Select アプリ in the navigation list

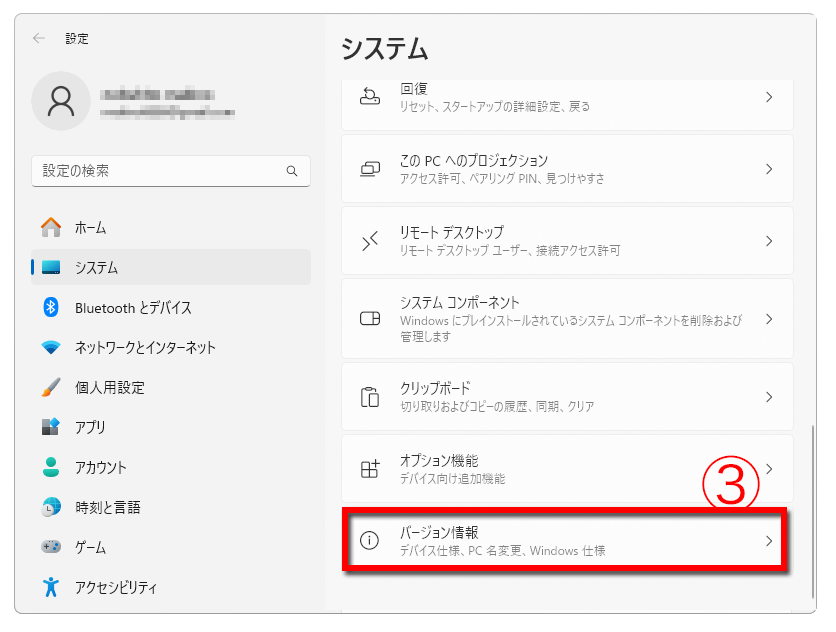click(x=90, y=428)
